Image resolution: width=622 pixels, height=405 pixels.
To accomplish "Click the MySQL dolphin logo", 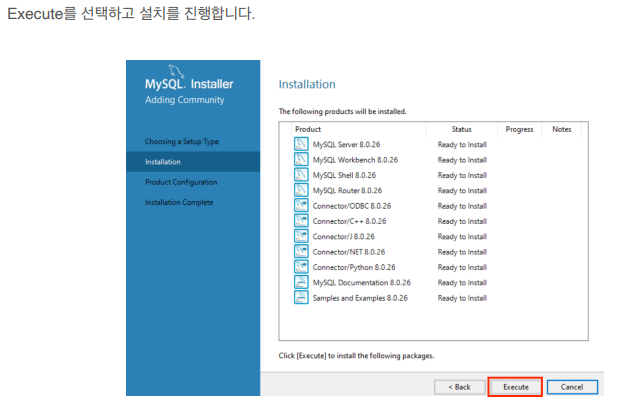I will tap(176, 71).
